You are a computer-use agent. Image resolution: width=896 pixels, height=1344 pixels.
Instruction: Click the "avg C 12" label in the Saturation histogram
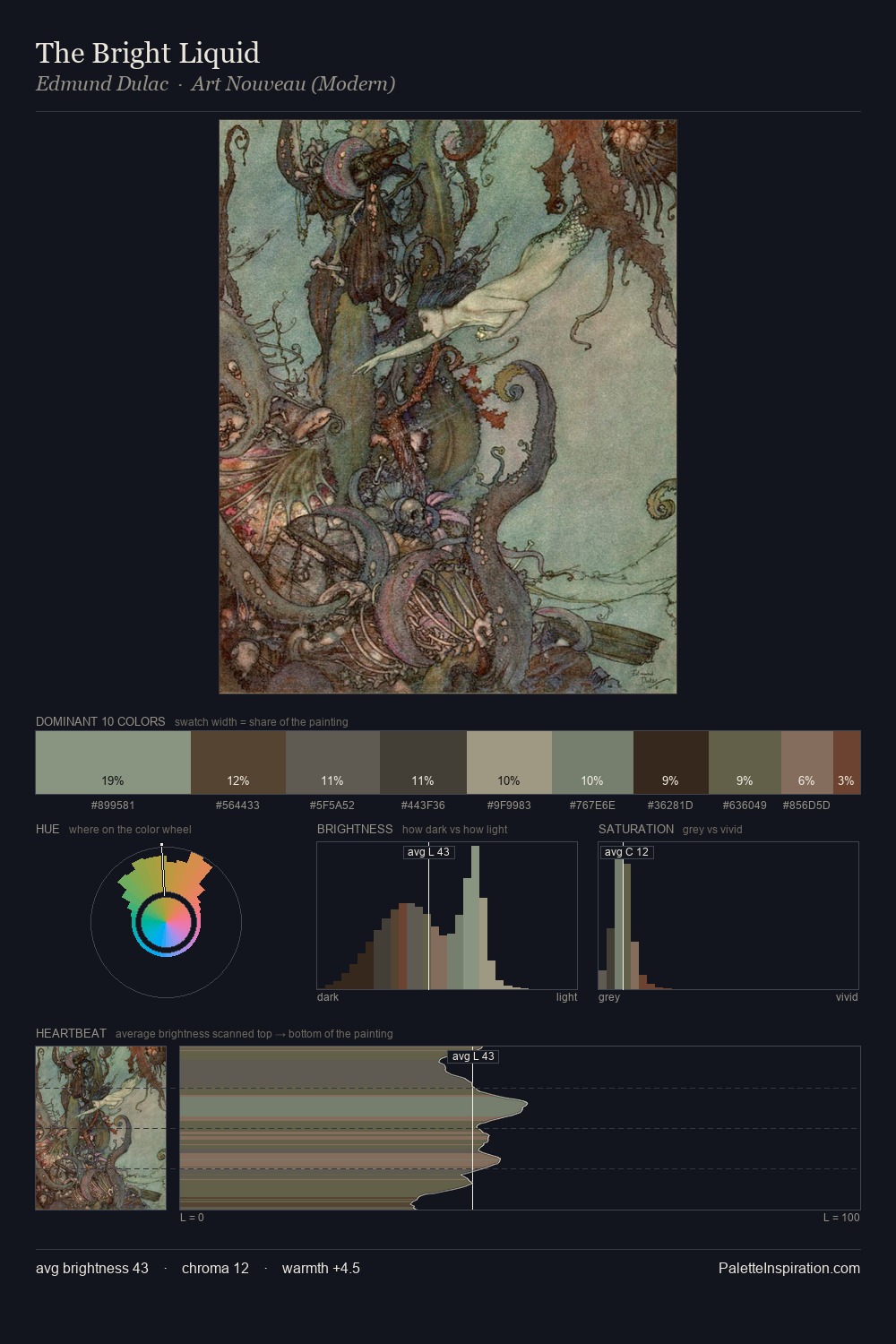[626, 852]
